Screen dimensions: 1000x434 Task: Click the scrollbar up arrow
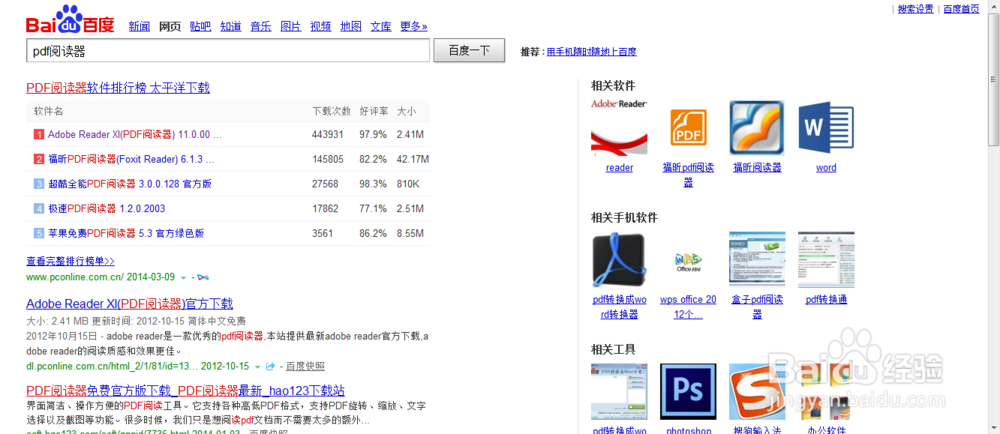pos(994,6)
